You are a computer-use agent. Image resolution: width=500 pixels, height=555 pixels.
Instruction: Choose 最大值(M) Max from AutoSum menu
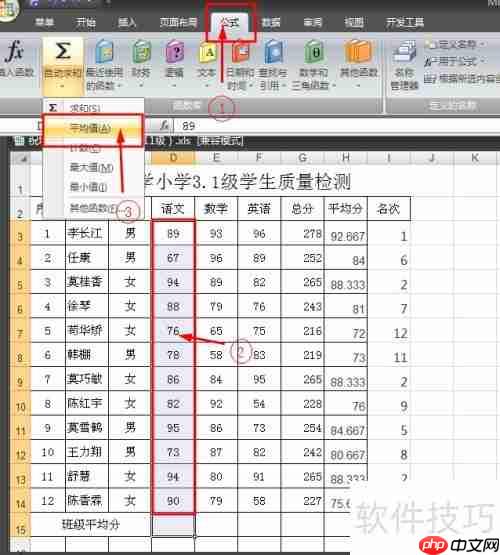[x=93, y=168]
